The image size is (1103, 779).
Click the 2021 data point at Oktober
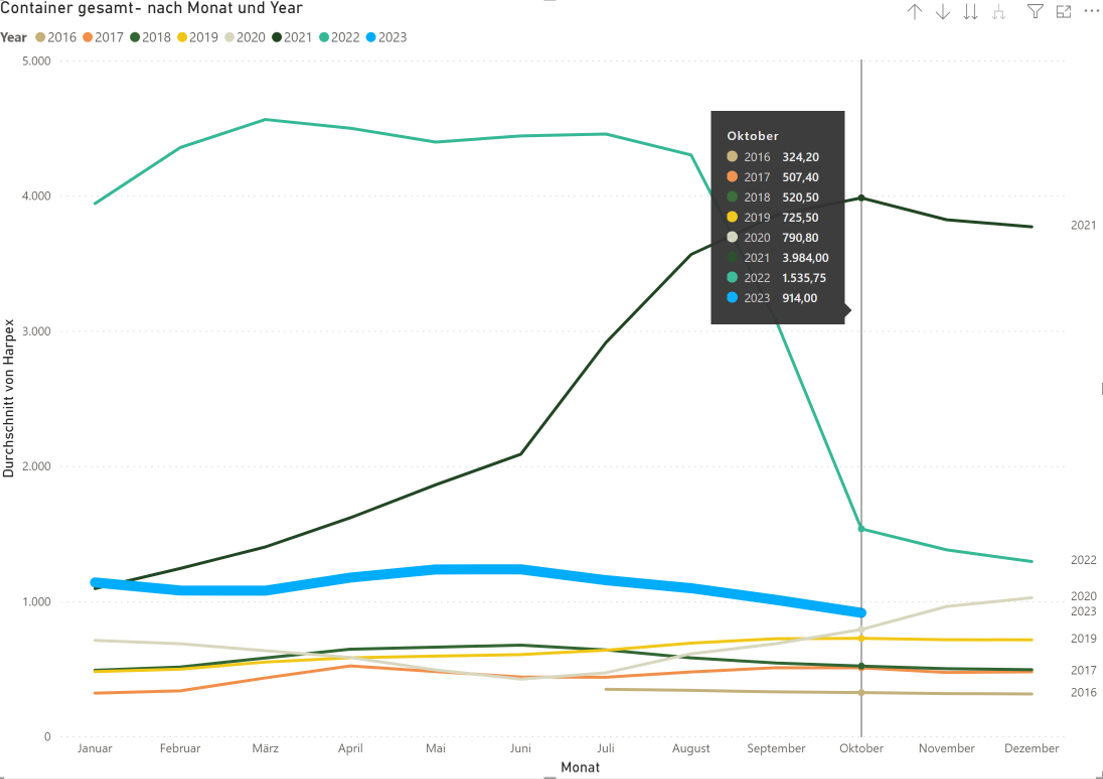[861, 198]
